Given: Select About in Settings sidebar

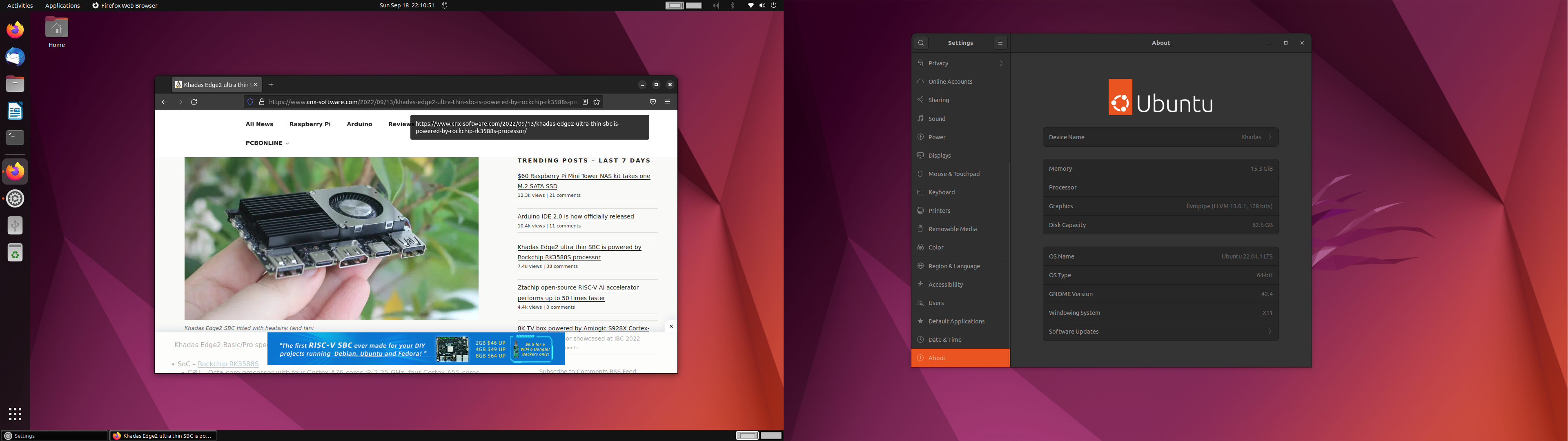Looking at the screenshot, I should 960,358.
